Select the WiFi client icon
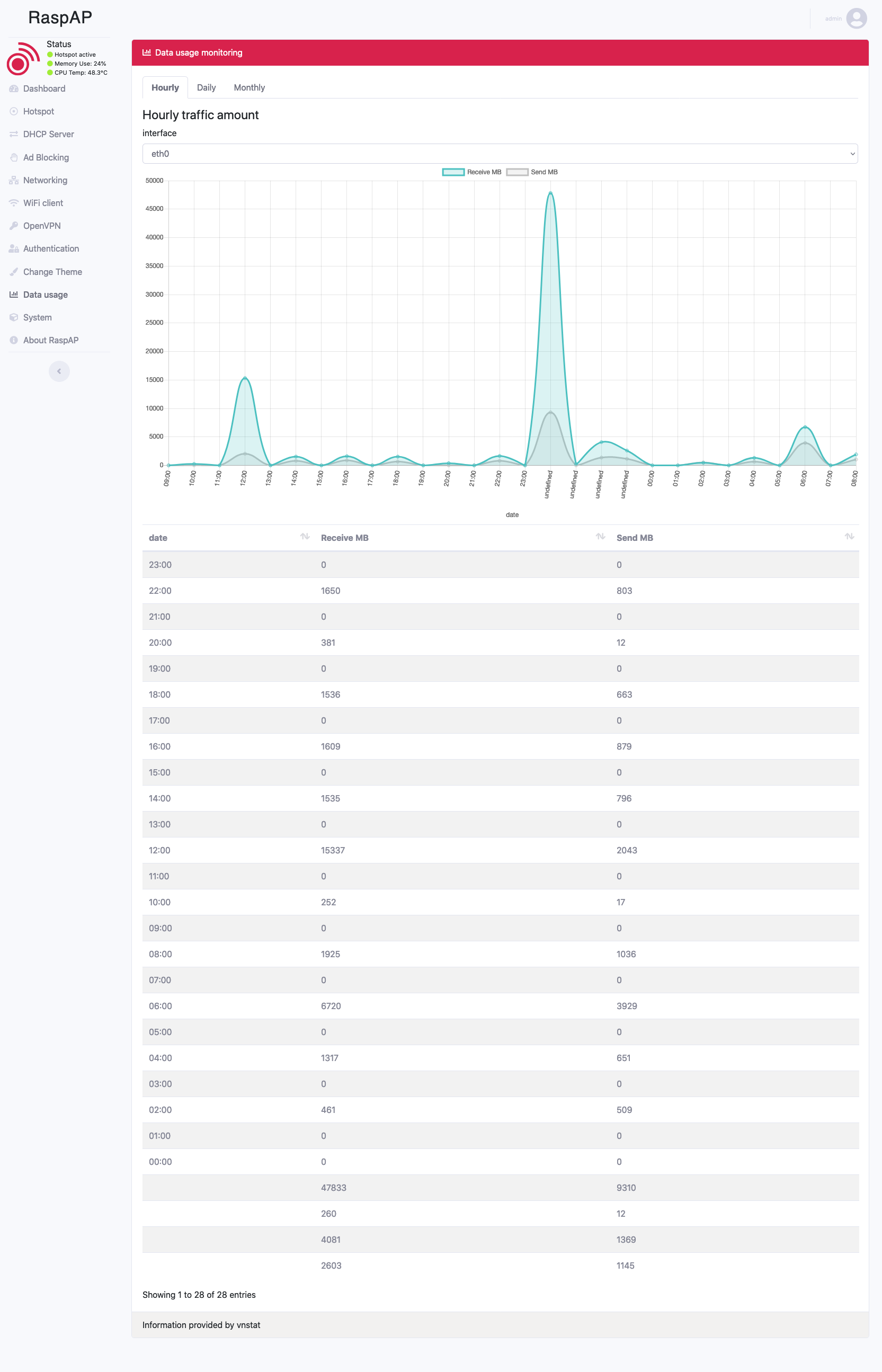 (14, 203)
